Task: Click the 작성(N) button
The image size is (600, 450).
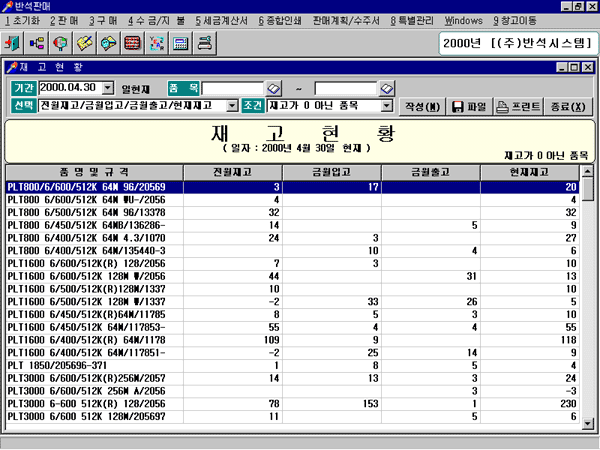Action: click(422, 106)
